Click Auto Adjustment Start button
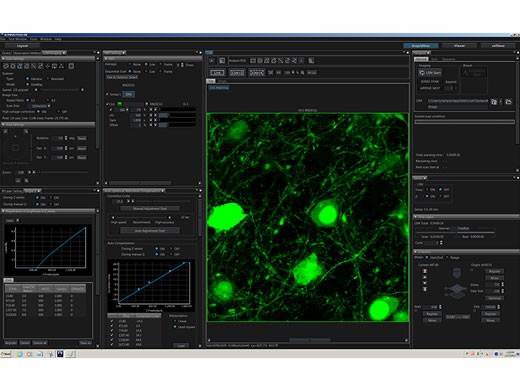Viewport: 520px width, 390px height. (x=150, y=231)
